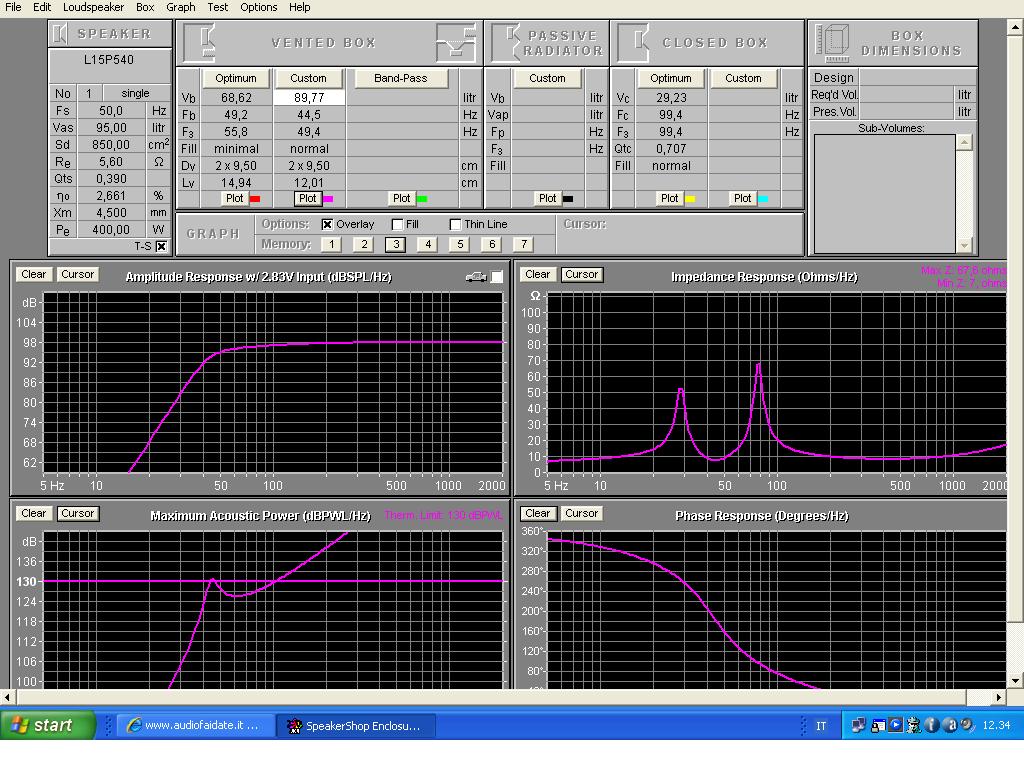Clear the Maximum Acoustic Power graph
The image size is (1024, 768).
point(33,514)
